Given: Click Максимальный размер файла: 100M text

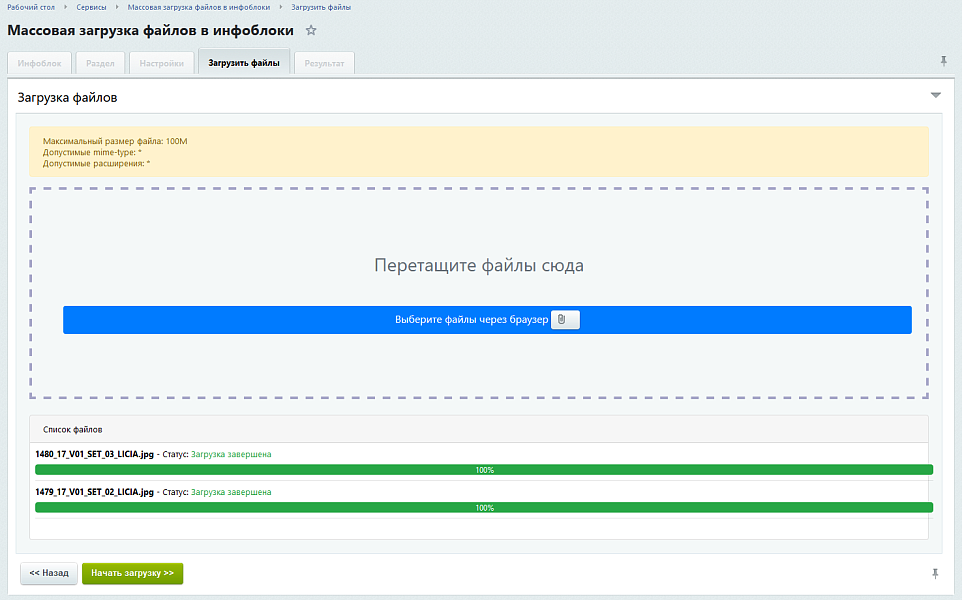Looking at the screenshot, I should point(115,141).
